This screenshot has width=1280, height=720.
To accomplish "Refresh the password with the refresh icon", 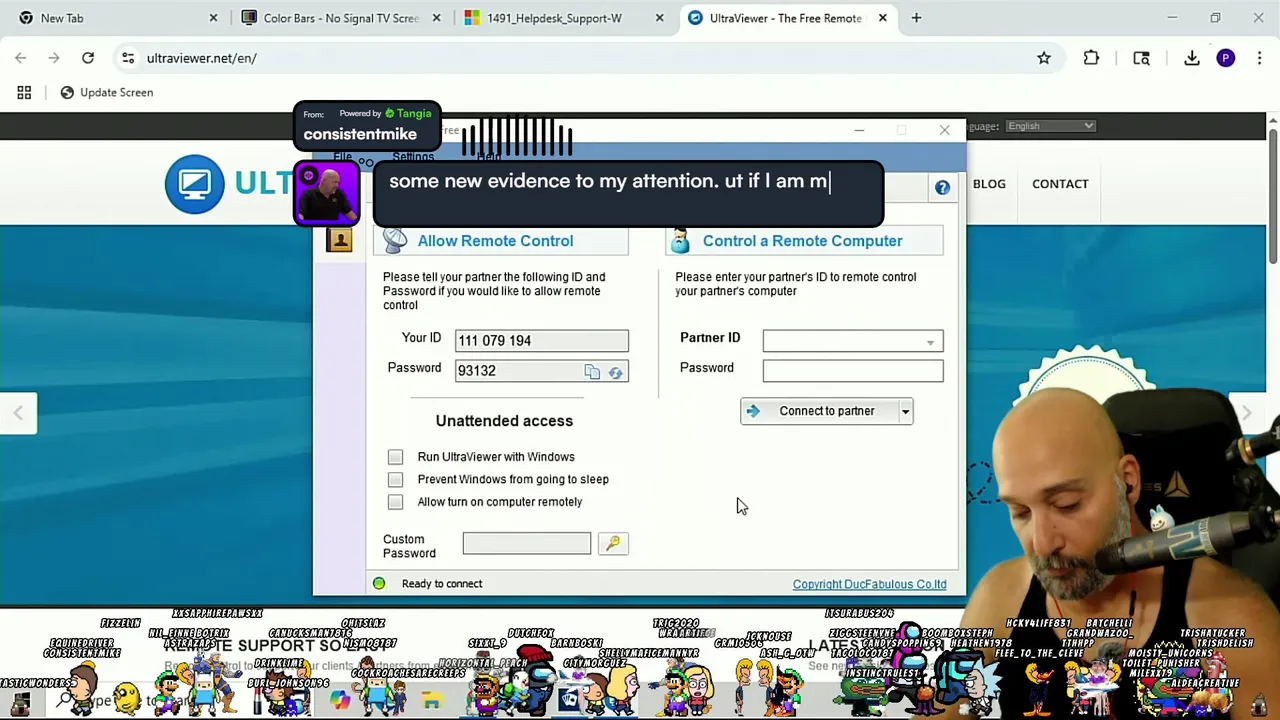I will tap(615, 372).
